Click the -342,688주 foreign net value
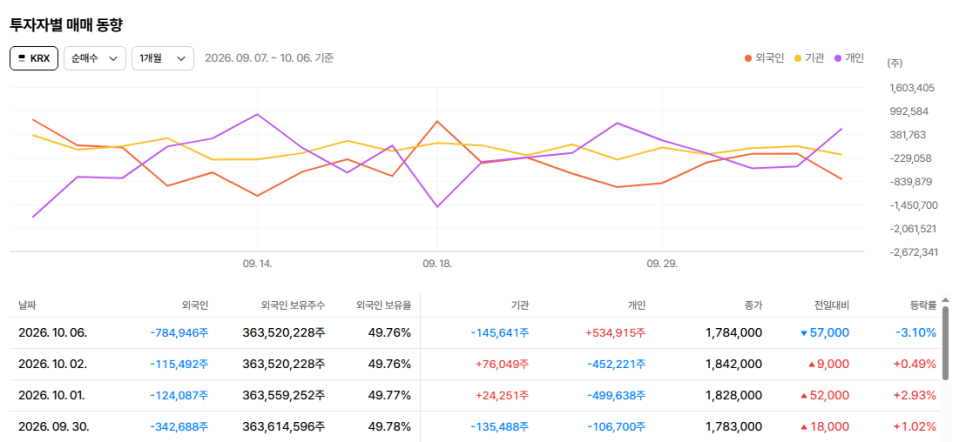 pyautogui.click(x=179, y=427)
